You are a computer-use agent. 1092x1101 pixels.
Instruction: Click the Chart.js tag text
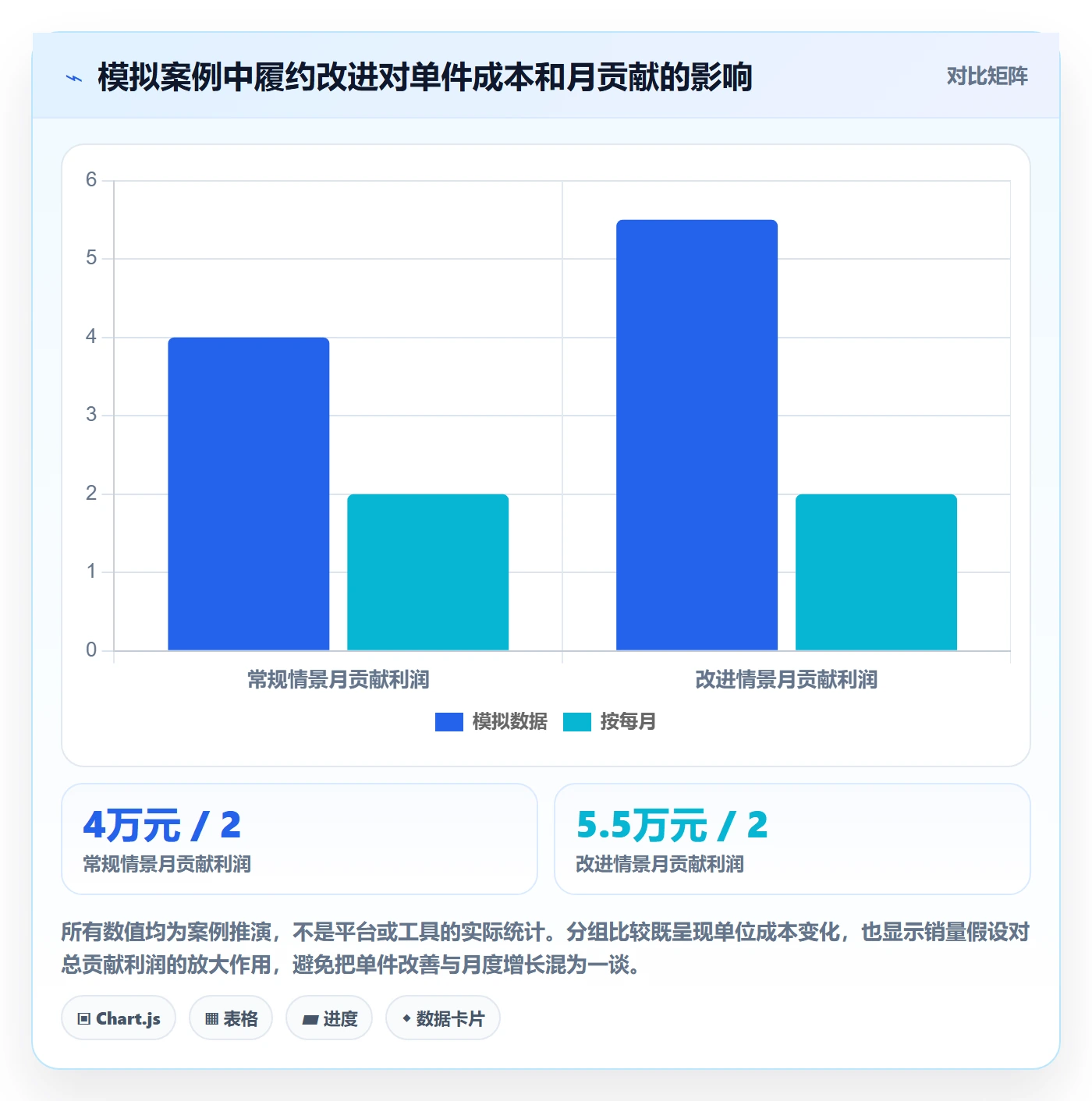pyautogui.click(x=128, y=1018)
